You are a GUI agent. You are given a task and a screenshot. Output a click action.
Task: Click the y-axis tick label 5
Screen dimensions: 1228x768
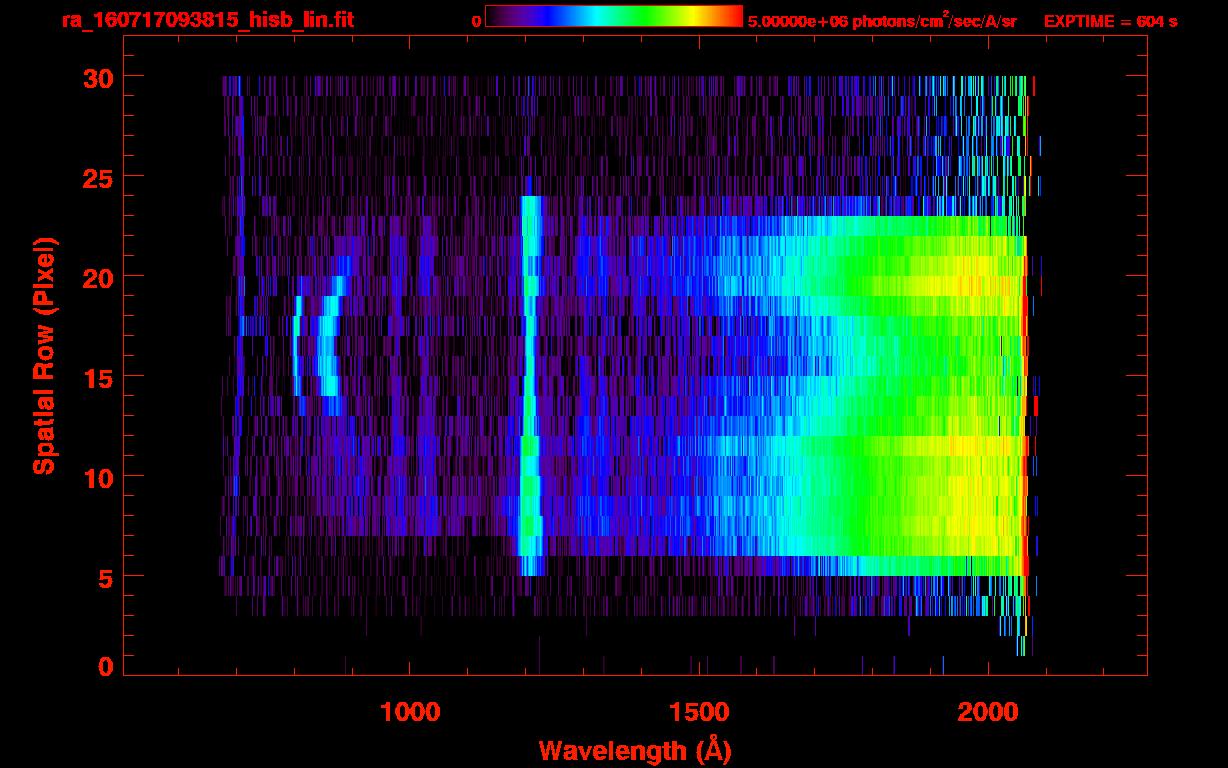pyautogui.click(x=105, y=577)
